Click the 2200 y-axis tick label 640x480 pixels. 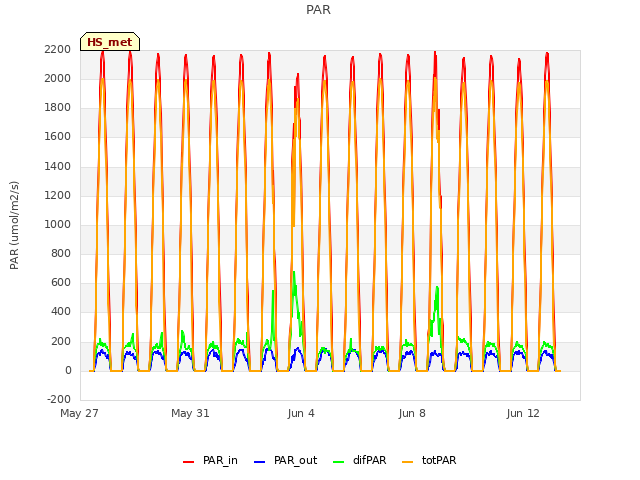[58, 49]
